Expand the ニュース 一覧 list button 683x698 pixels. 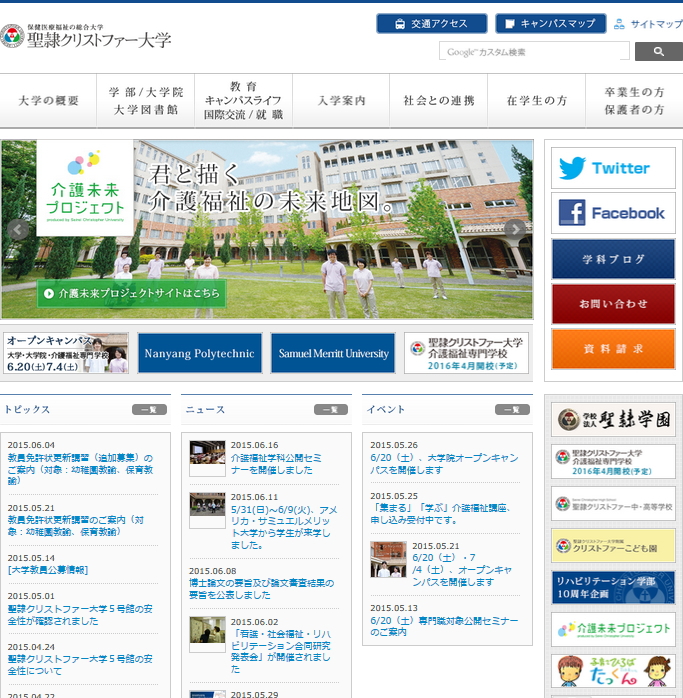(331, 409)
